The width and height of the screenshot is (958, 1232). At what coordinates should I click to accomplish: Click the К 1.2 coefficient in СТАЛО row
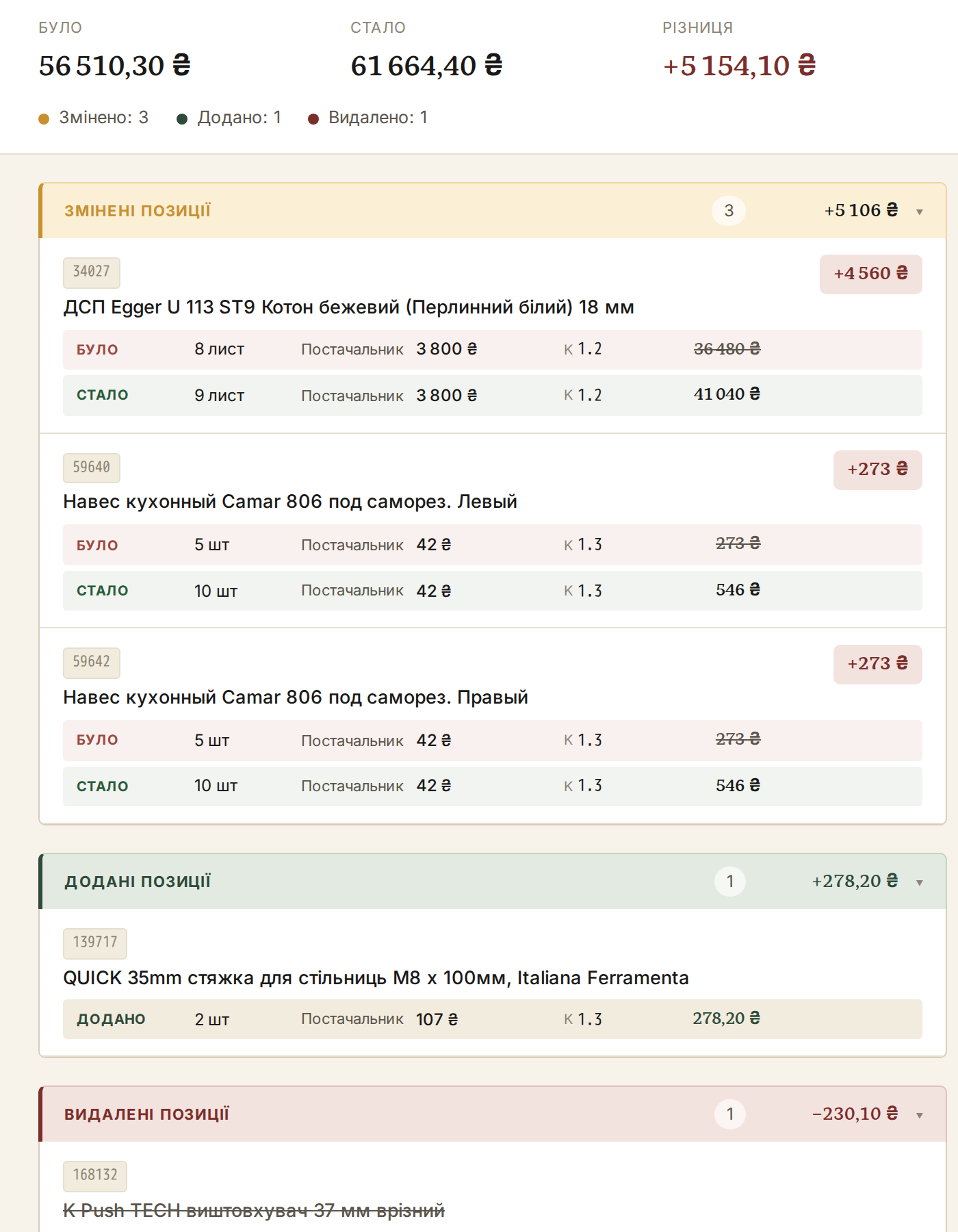tap(582, 395)
